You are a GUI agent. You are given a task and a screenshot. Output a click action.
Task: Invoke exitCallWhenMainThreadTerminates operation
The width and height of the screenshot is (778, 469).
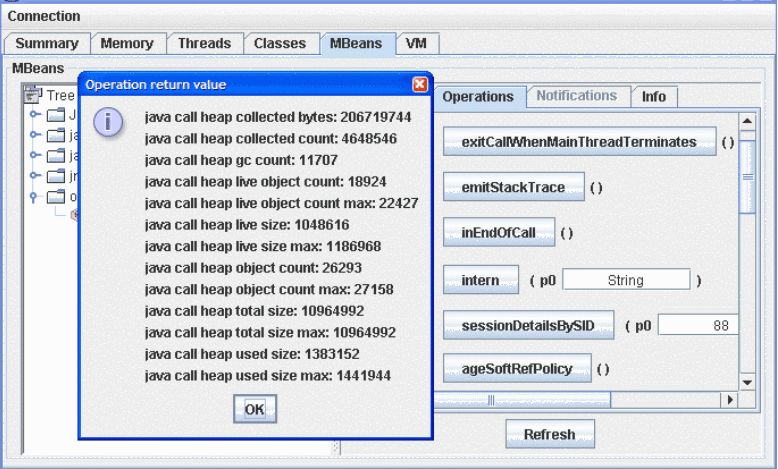point(580,141)
